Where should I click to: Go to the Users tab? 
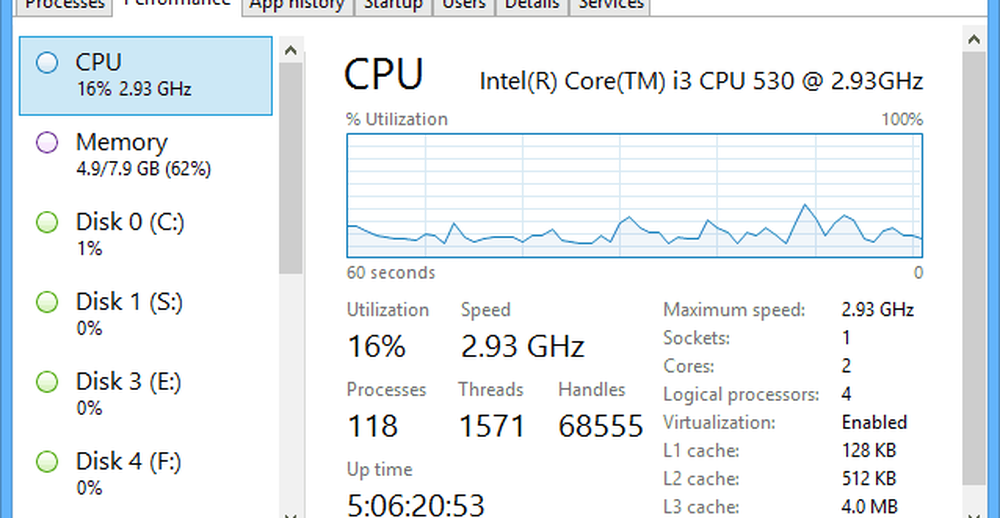pos(465,6)
